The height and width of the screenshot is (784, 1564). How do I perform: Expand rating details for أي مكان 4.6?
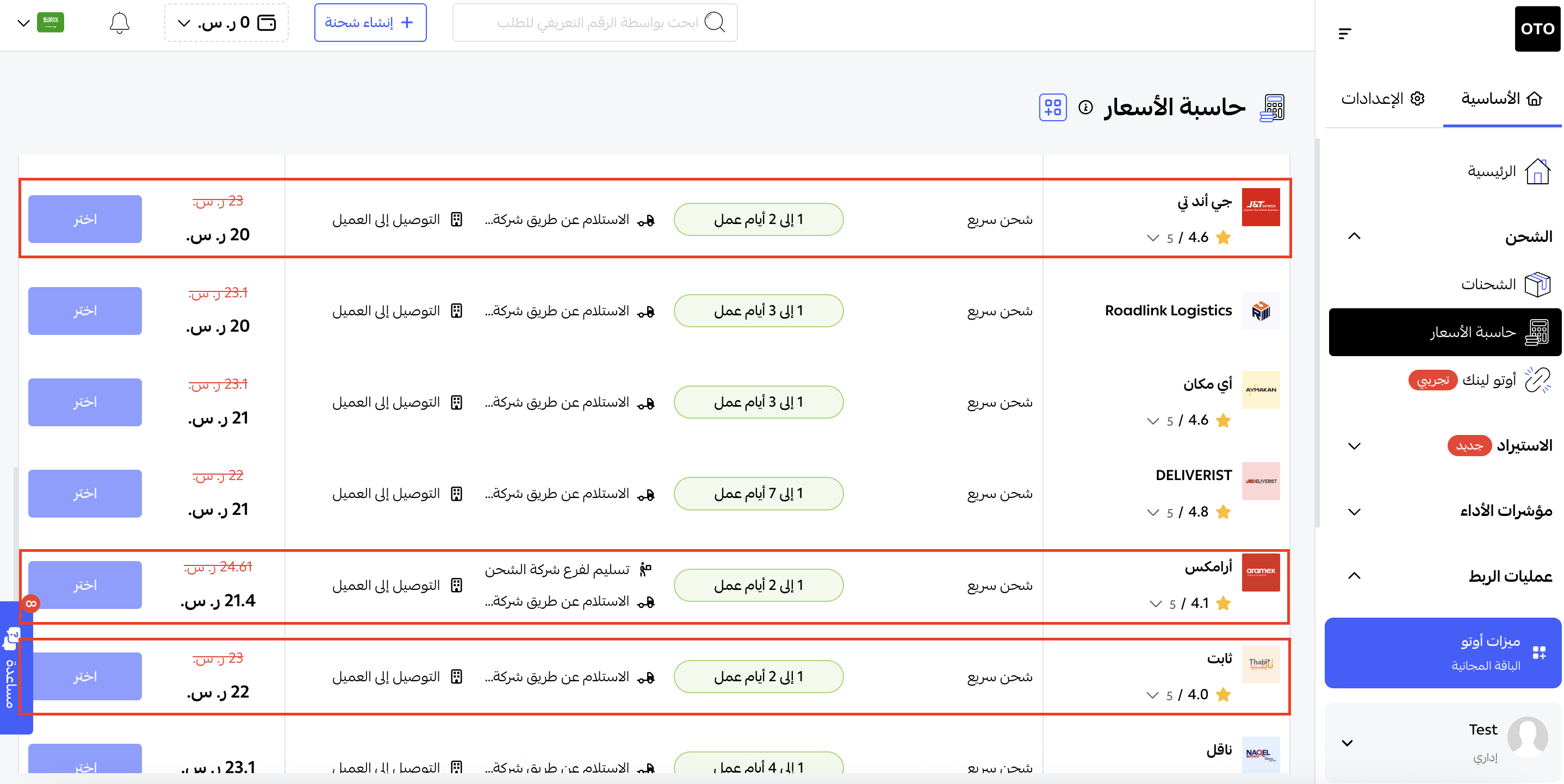tap(1153, 420)
